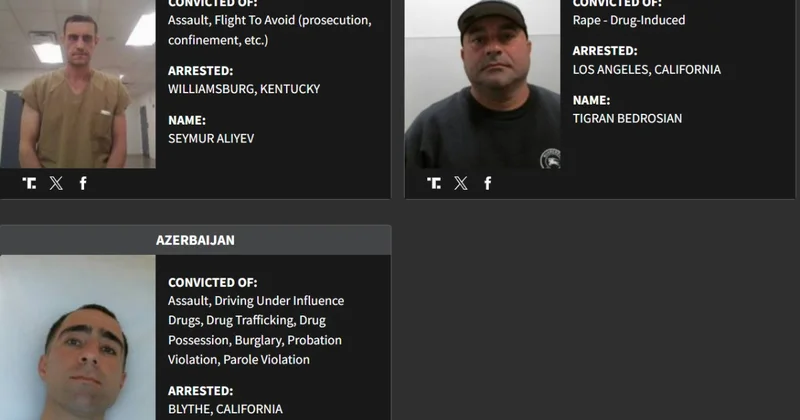Share Tigran Bedrosian card on Truth Social
Image resolution: width=800 pixels, height=420 pixels.
[434, 183]
